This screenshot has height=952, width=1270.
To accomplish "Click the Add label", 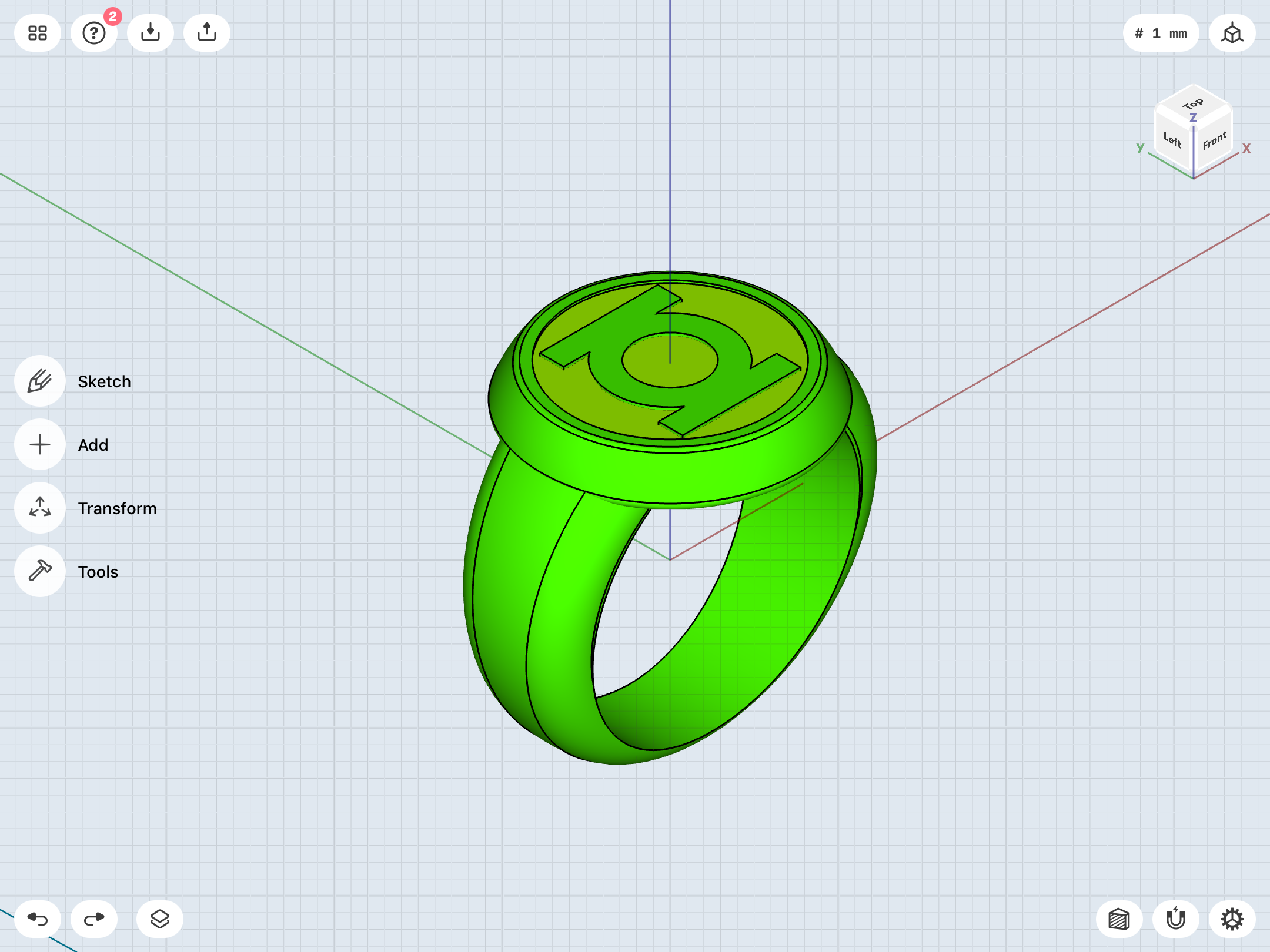I will [x=93, y=445].
